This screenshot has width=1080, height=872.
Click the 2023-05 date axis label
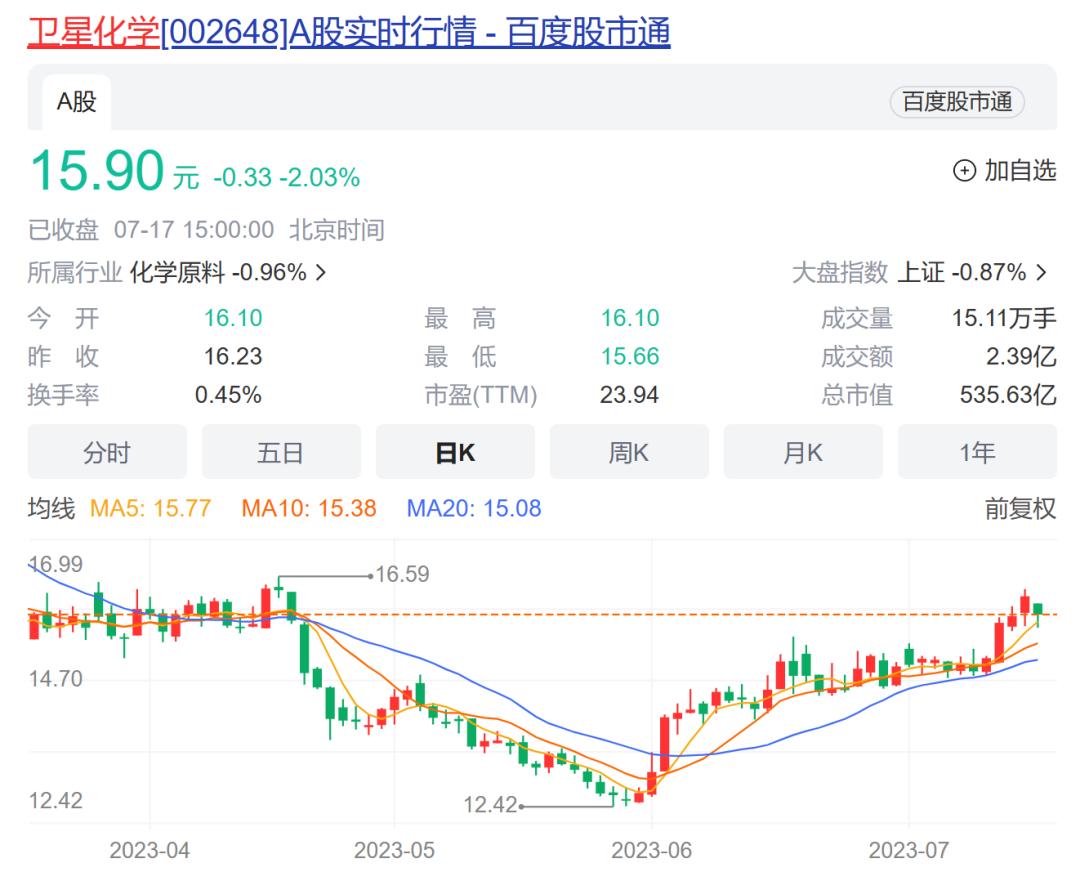click(394, 851)
